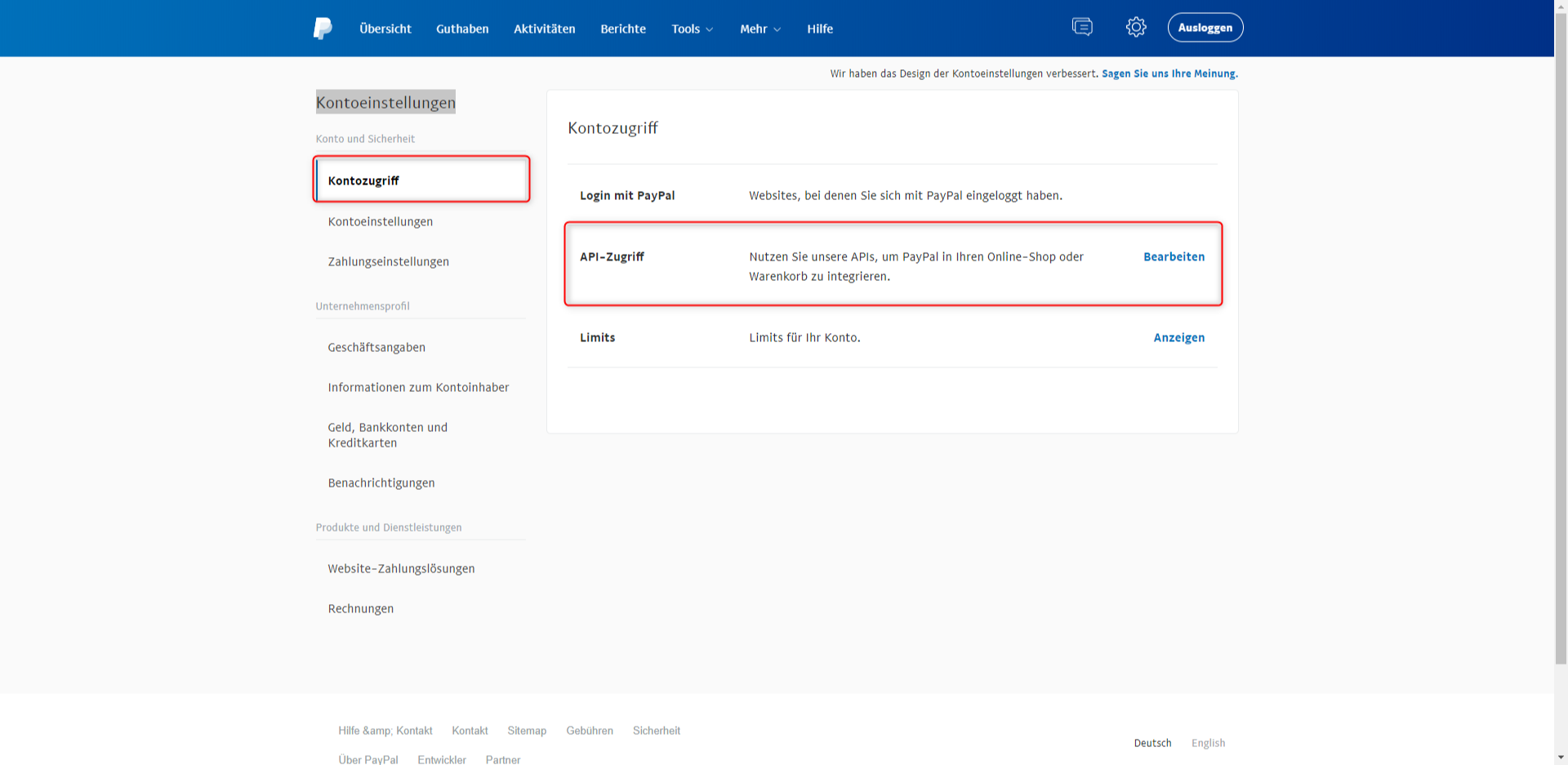1568x765 pixels.
Task: Select Kontozugriff in the sidebar
Action: [x=363, y=180]
